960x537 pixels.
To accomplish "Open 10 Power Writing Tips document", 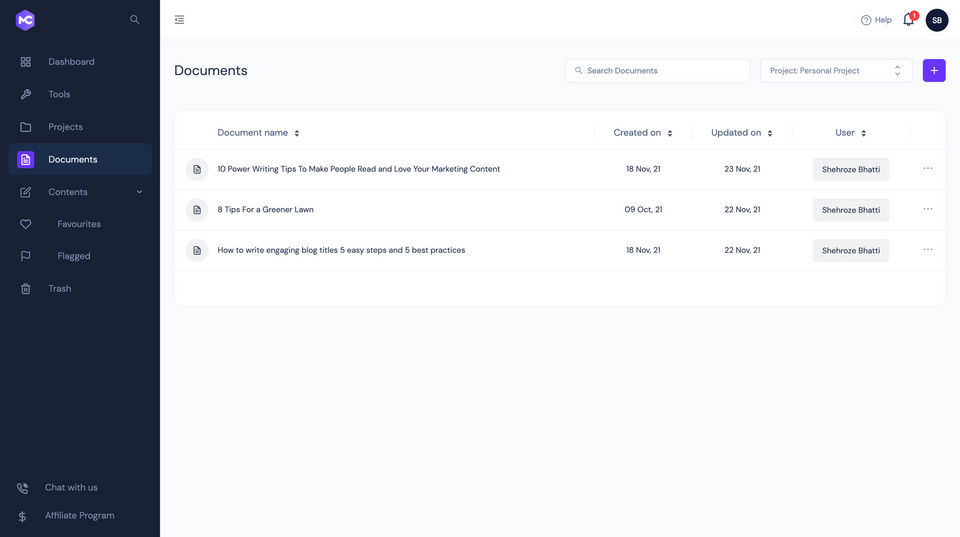I will [x=359, y=169].
